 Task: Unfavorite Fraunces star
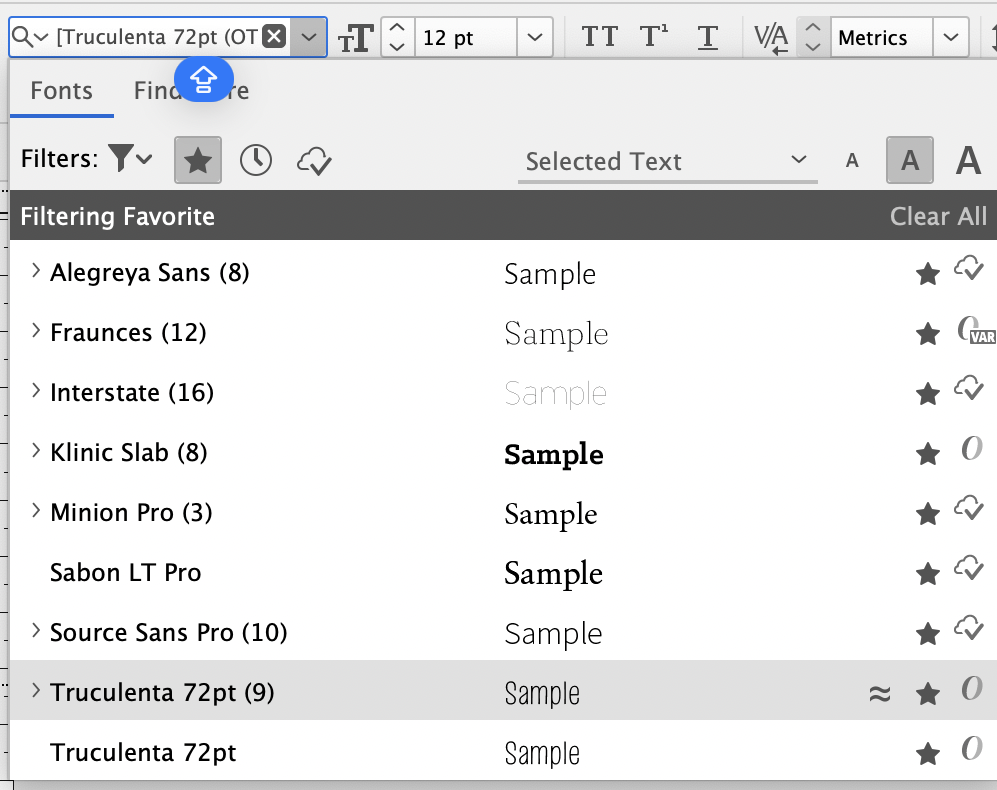928,334
